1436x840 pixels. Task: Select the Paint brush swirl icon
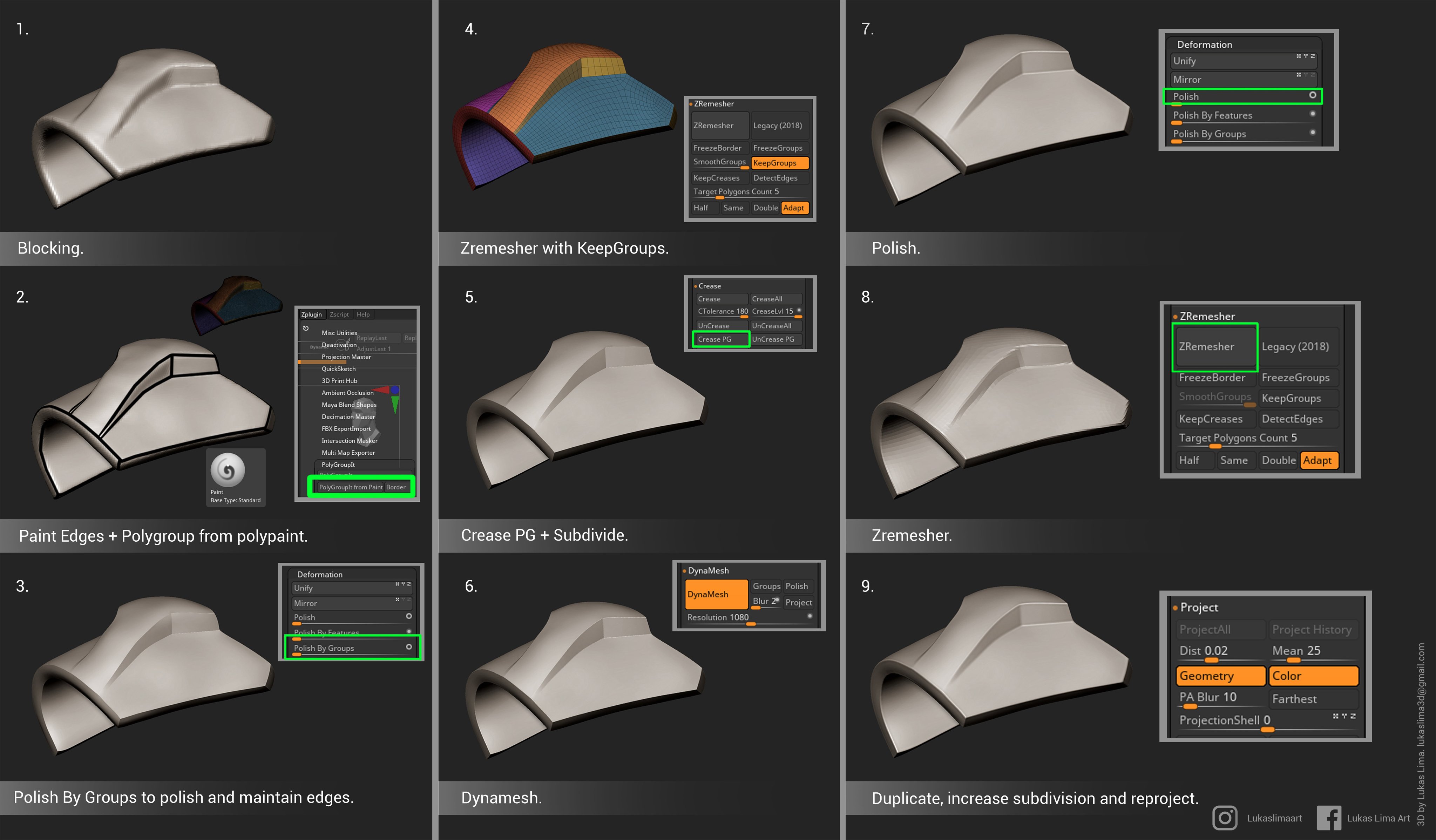(x=228, y=470)
